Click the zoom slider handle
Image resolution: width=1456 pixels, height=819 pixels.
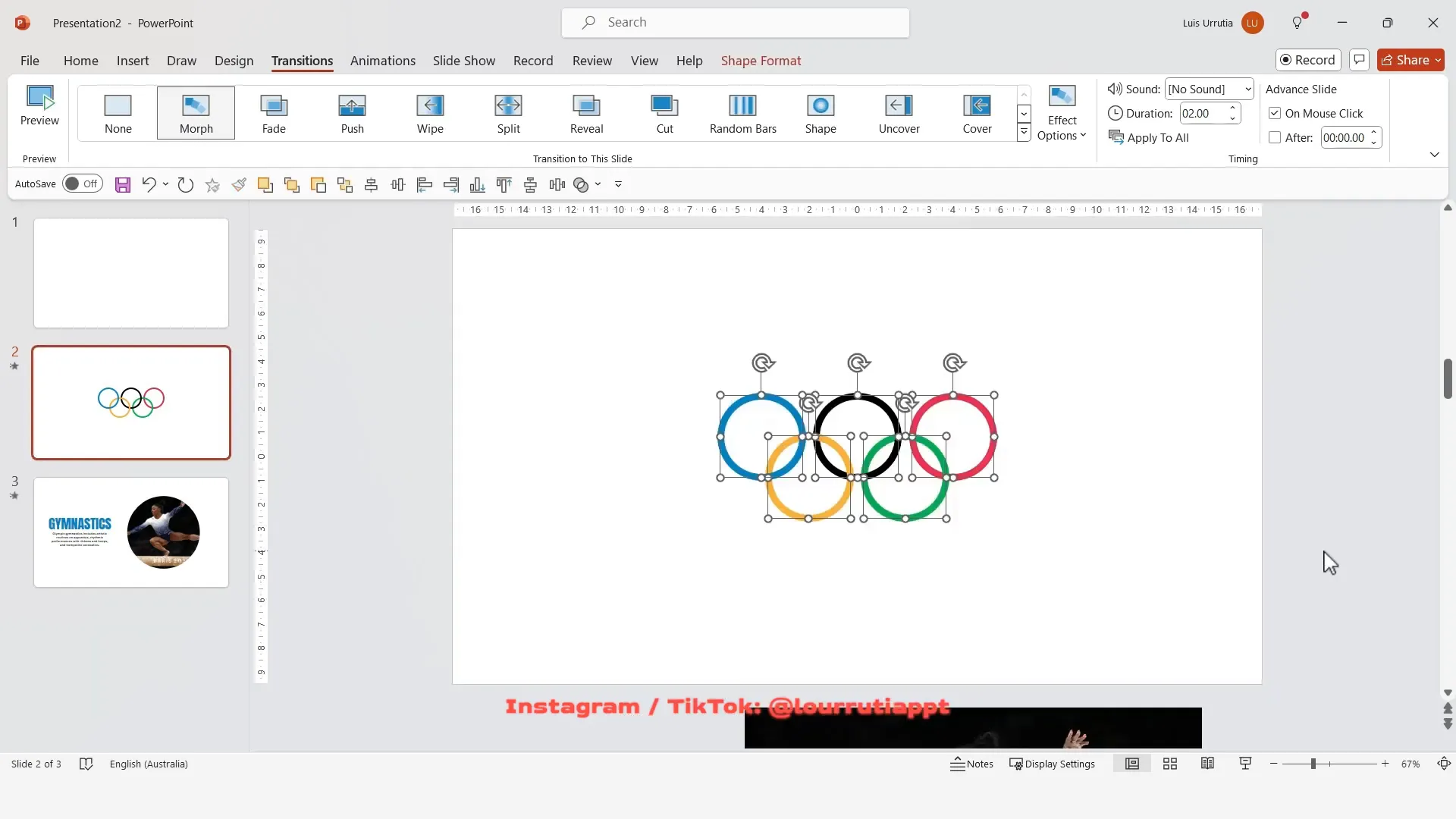(x=1313, y=764)
